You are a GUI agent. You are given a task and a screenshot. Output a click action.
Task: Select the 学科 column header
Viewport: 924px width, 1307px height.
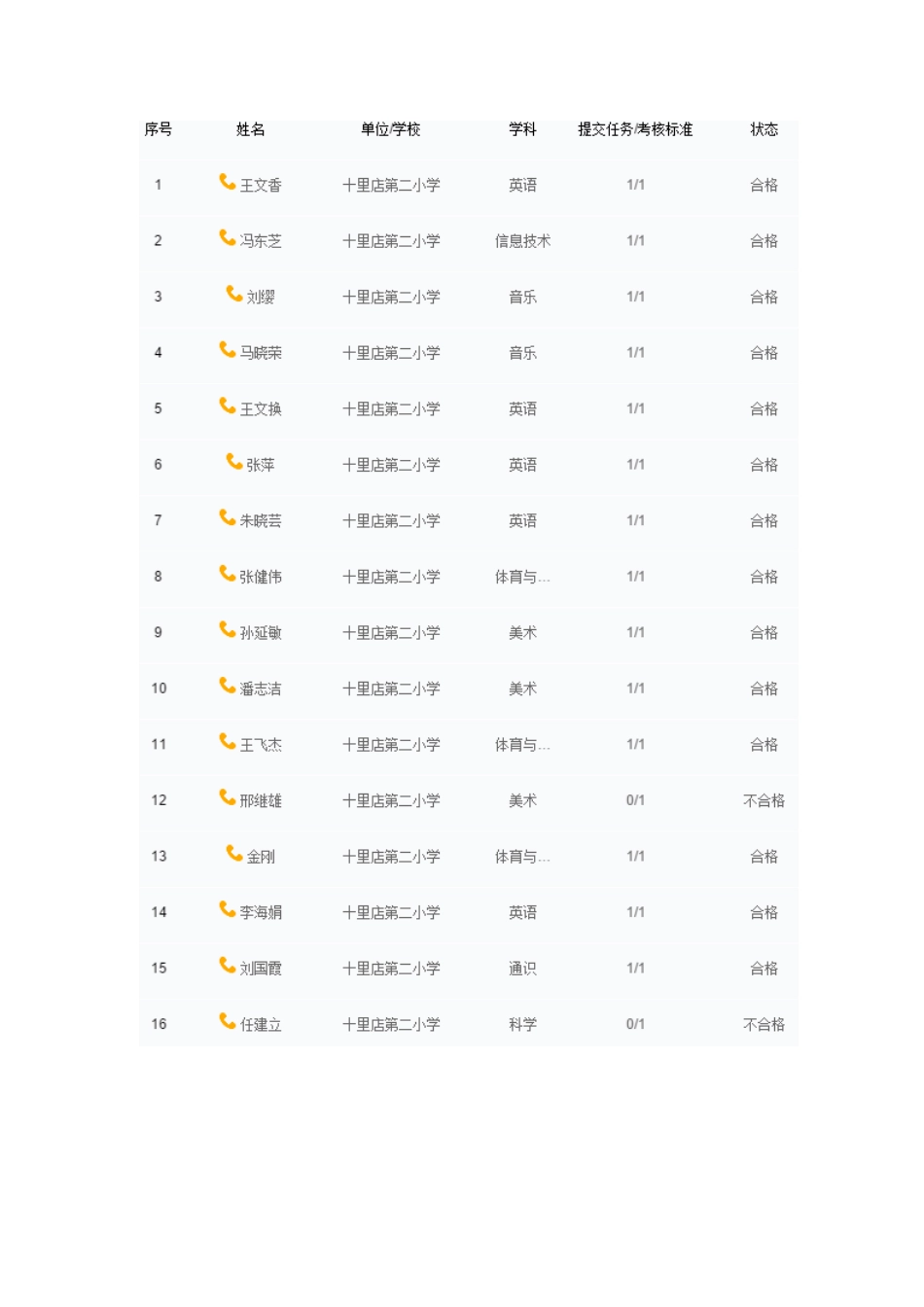(522, 129)
